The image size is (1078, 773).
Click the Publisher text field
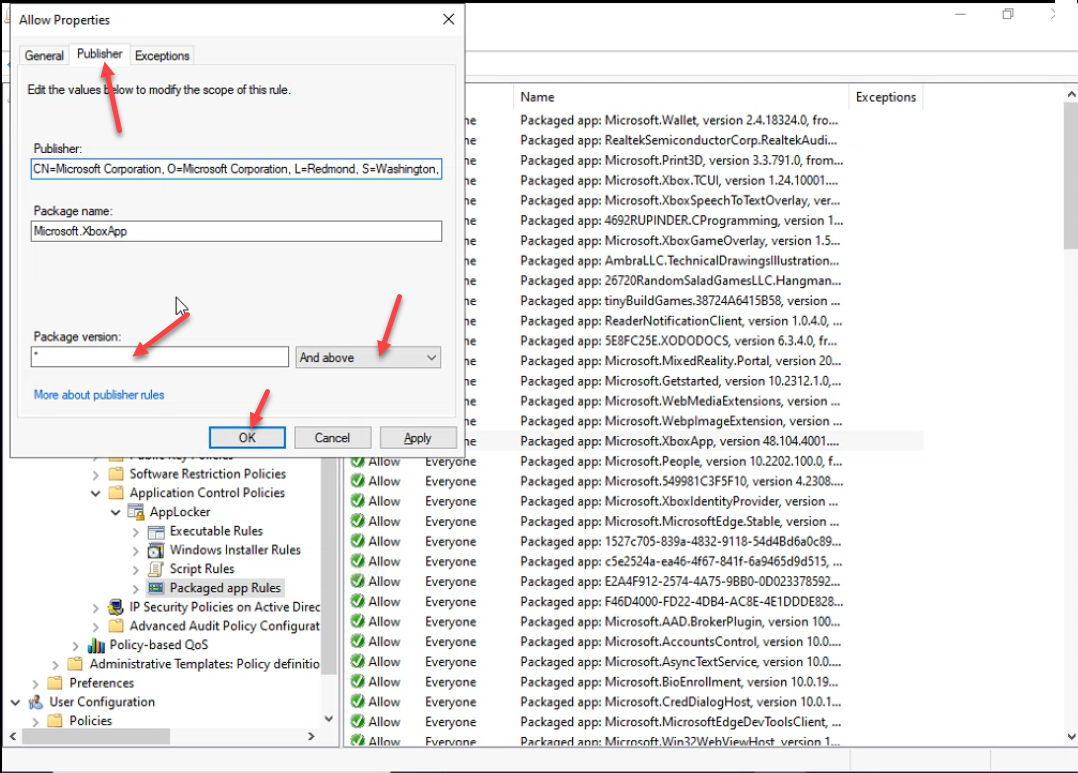point(236,169)
